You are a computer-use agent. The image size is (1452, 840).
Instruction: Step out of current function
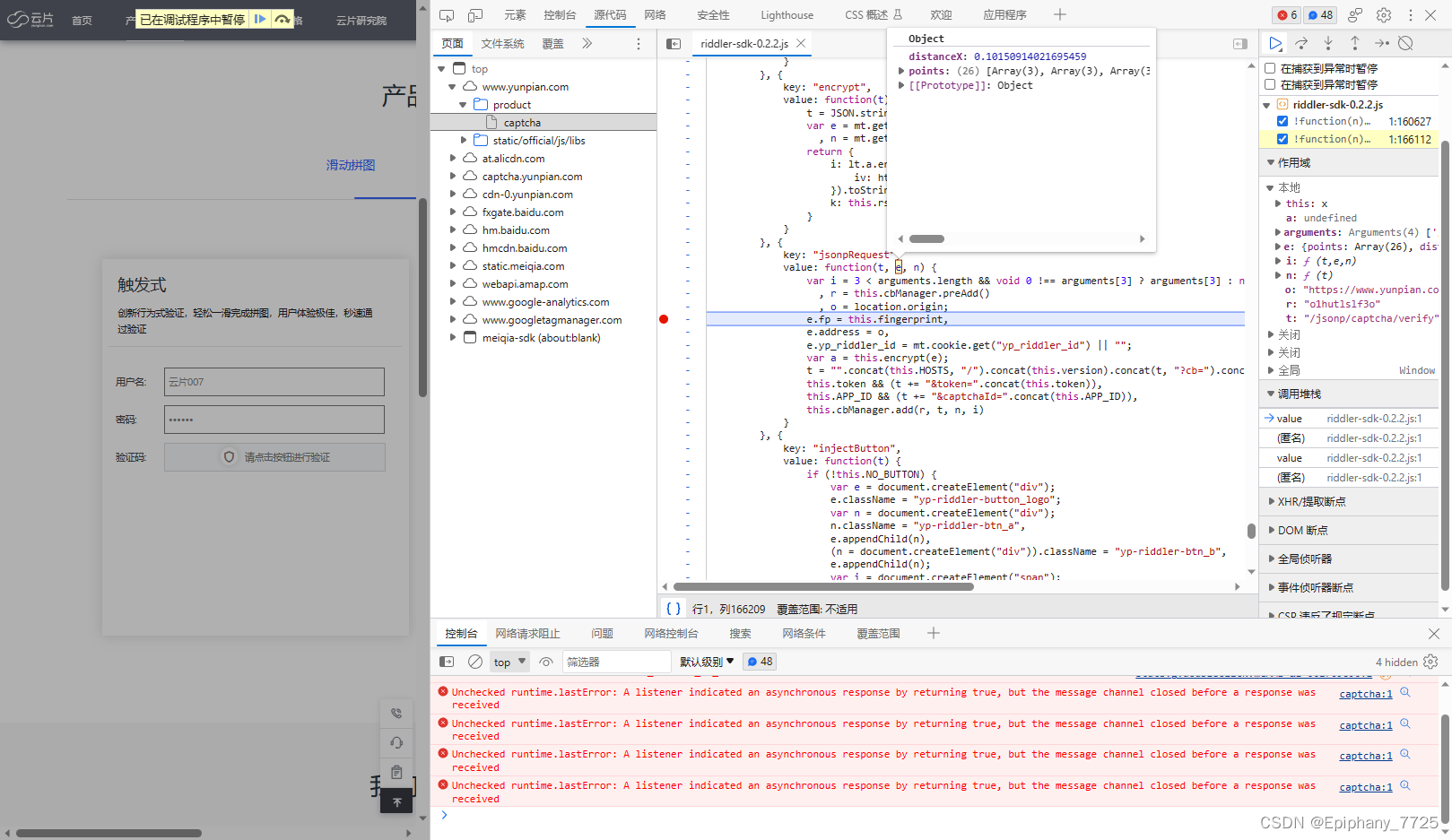[x=1355, y=43]
